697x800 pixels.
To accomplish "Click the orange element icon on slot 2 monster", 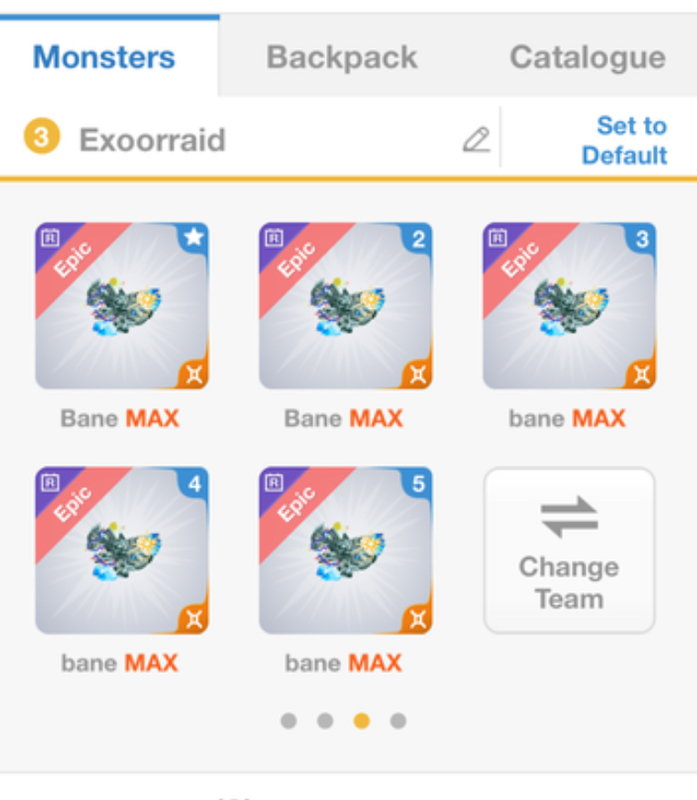I will [418, 374].
